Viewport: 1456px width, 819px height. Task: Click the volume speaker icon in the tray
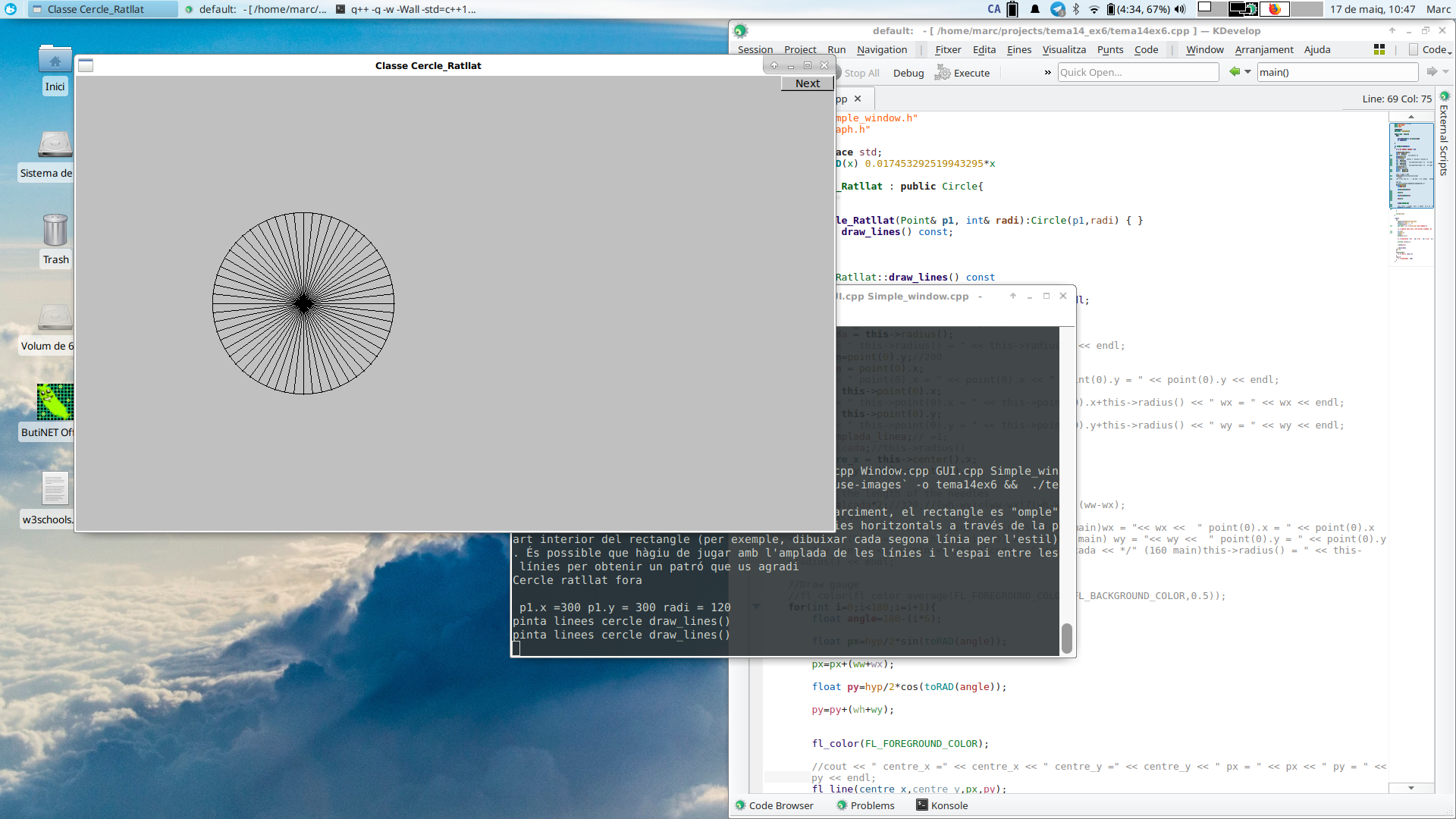[1180, 9]
